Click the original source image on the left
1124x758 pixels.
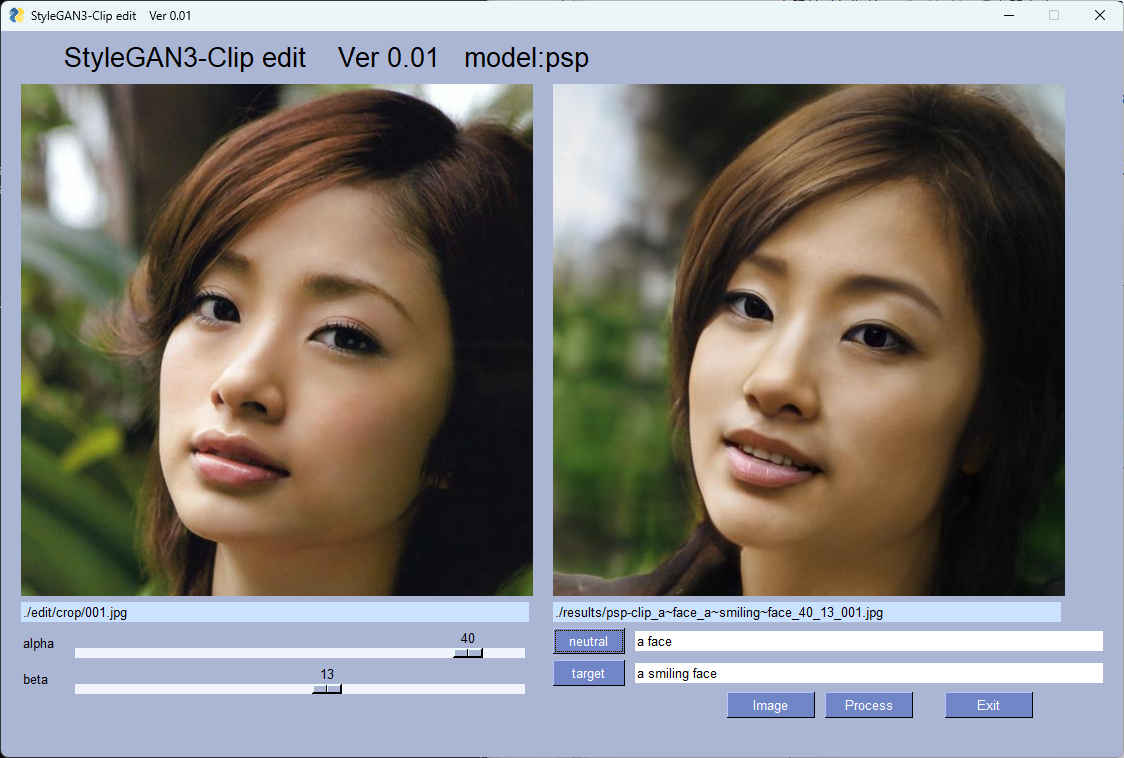pyautogui.click(x=277, y=340)
